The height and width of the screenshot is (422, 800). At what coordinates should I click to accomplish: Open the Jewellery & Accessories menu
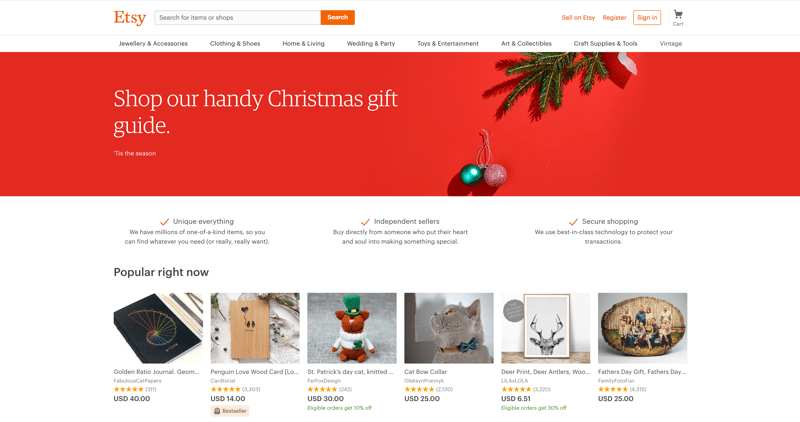pos(153,44)
